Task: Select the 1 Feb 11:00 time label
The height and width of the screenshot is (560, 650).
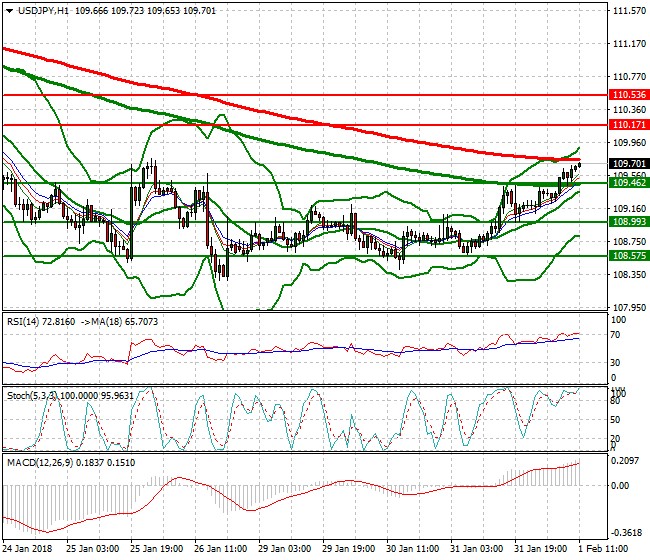Action: [x=603, y=549]
